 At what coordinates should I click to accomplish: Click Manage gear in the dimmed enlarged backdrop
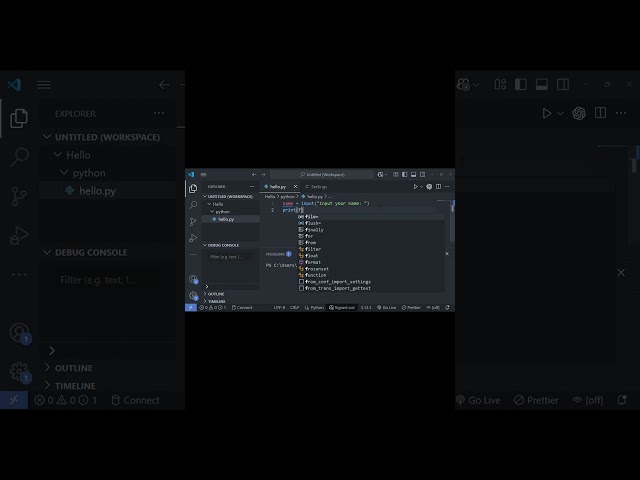(x=19, y=371)
